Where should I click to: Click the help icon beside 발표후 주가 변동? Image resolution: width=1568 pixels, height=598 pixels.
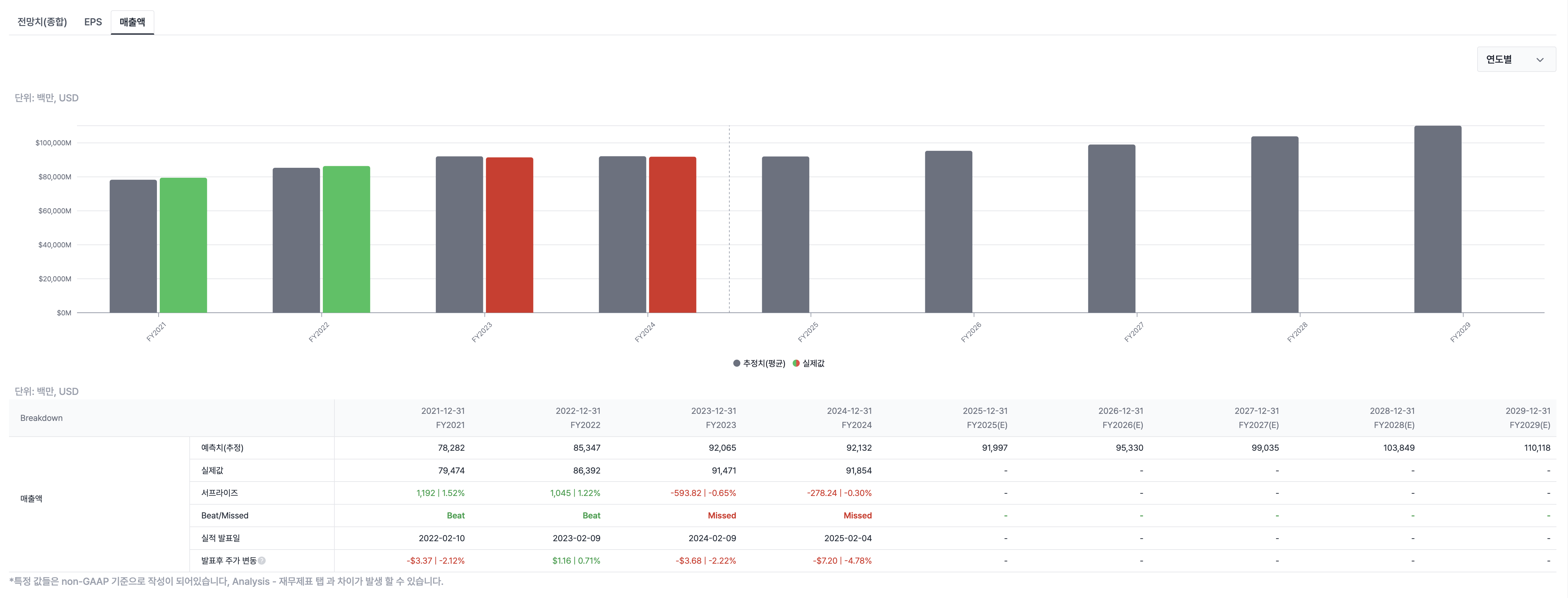point(262,560)
